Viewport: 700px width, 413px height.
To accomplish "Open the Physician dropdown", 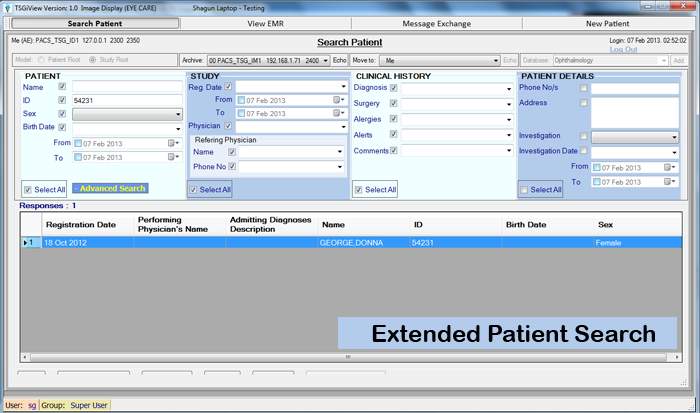I will coord(292,127).
